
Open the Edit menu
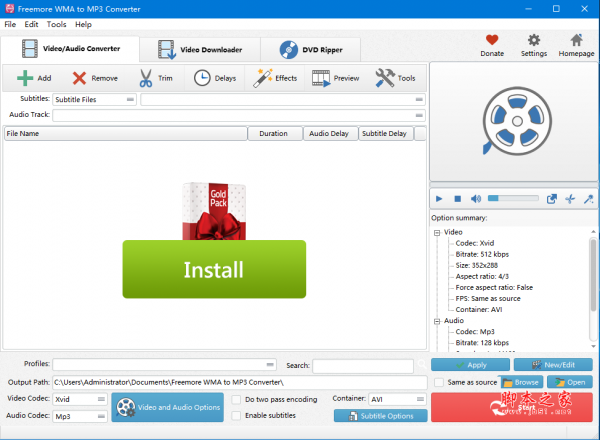tap(31, 24)
